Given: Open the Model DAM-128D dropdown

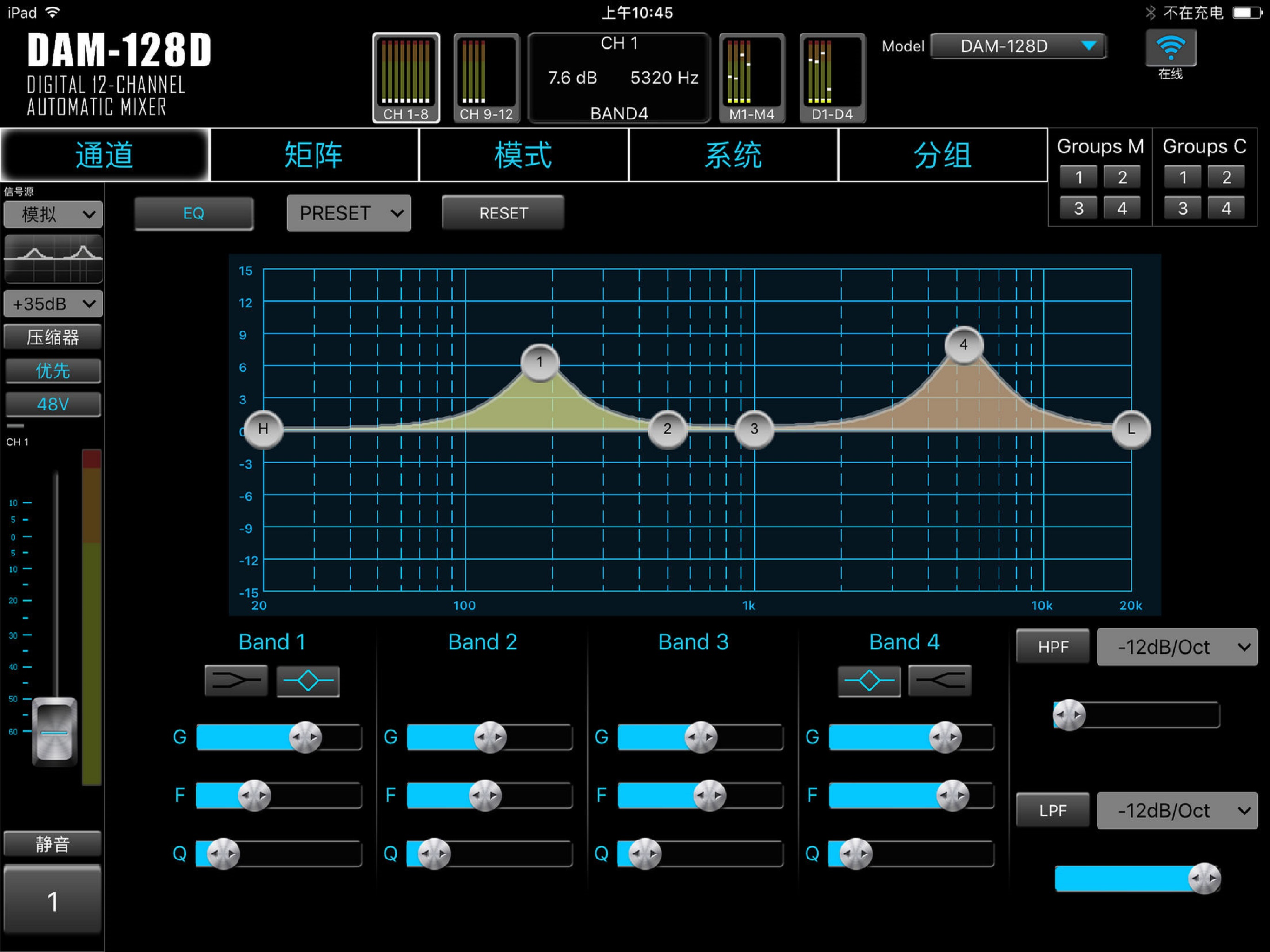Looking at the screenshot, I should pos(1018,46).
